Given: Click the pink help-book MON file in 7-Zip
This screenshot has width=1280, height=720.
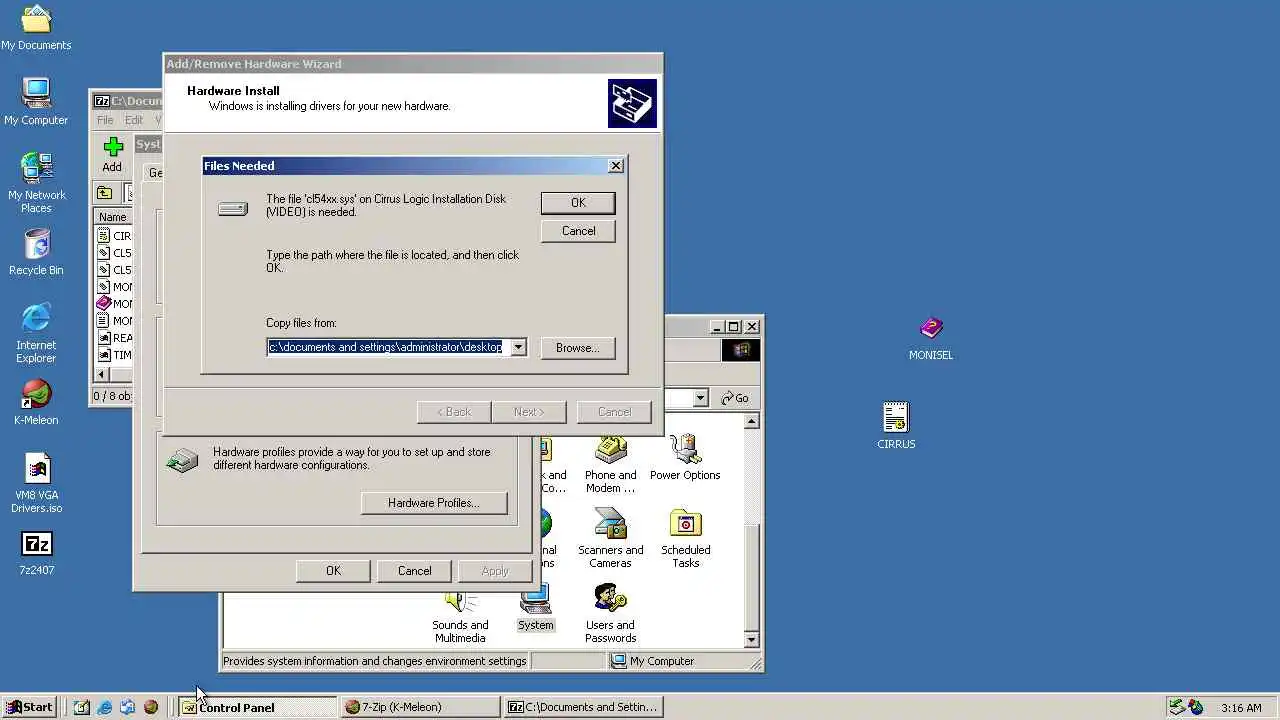Looking at the screenshot, I should 104,303.
